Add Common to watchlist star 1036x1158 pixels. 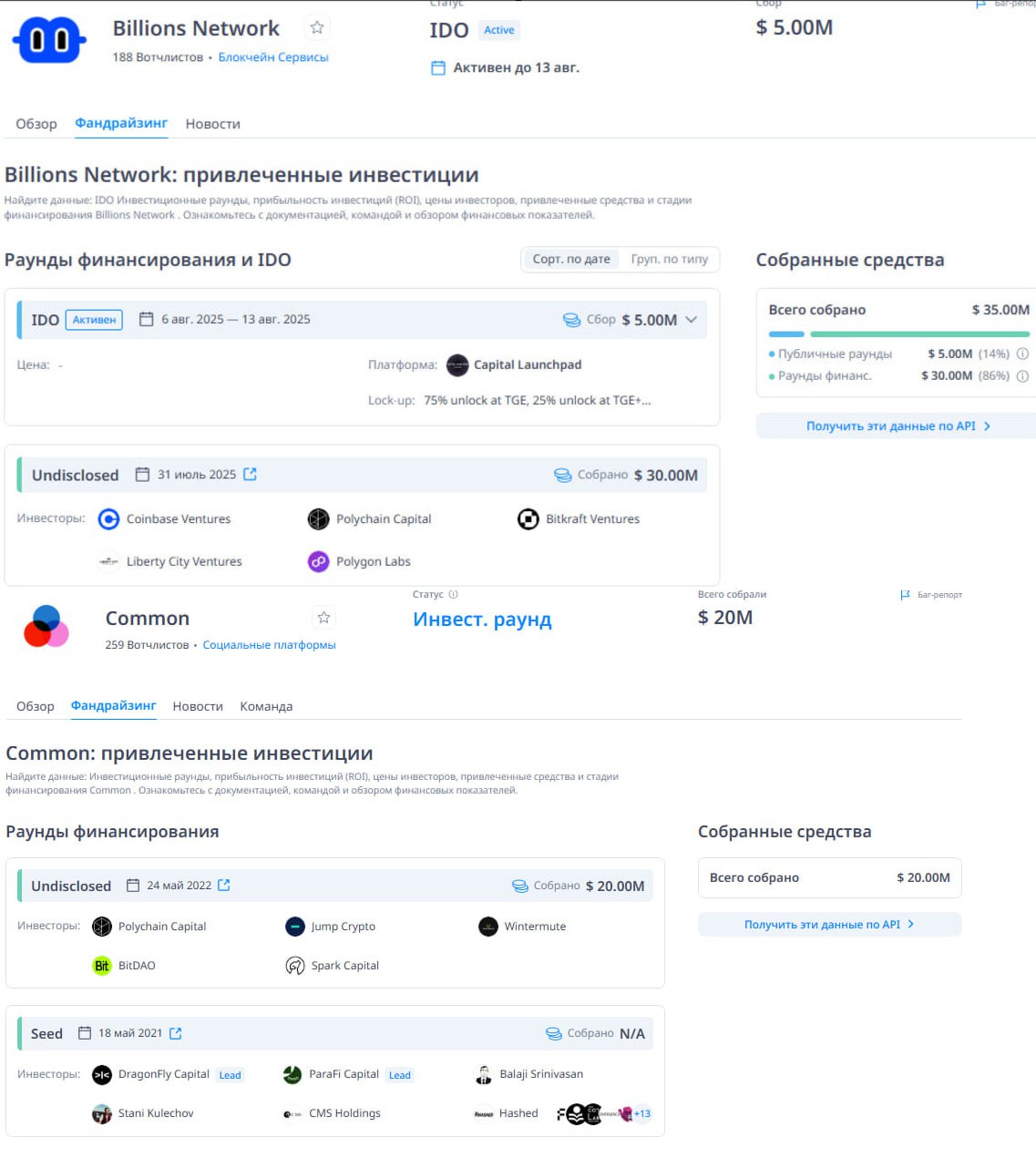click(x=323, y=618)
